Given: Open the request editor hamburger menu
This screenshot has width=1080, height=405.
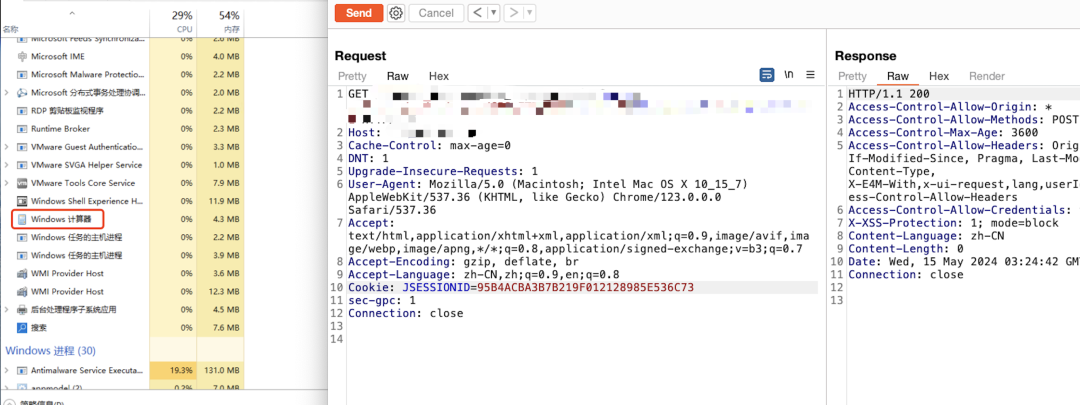Looking at the screenshot, I should pos(810,75).
